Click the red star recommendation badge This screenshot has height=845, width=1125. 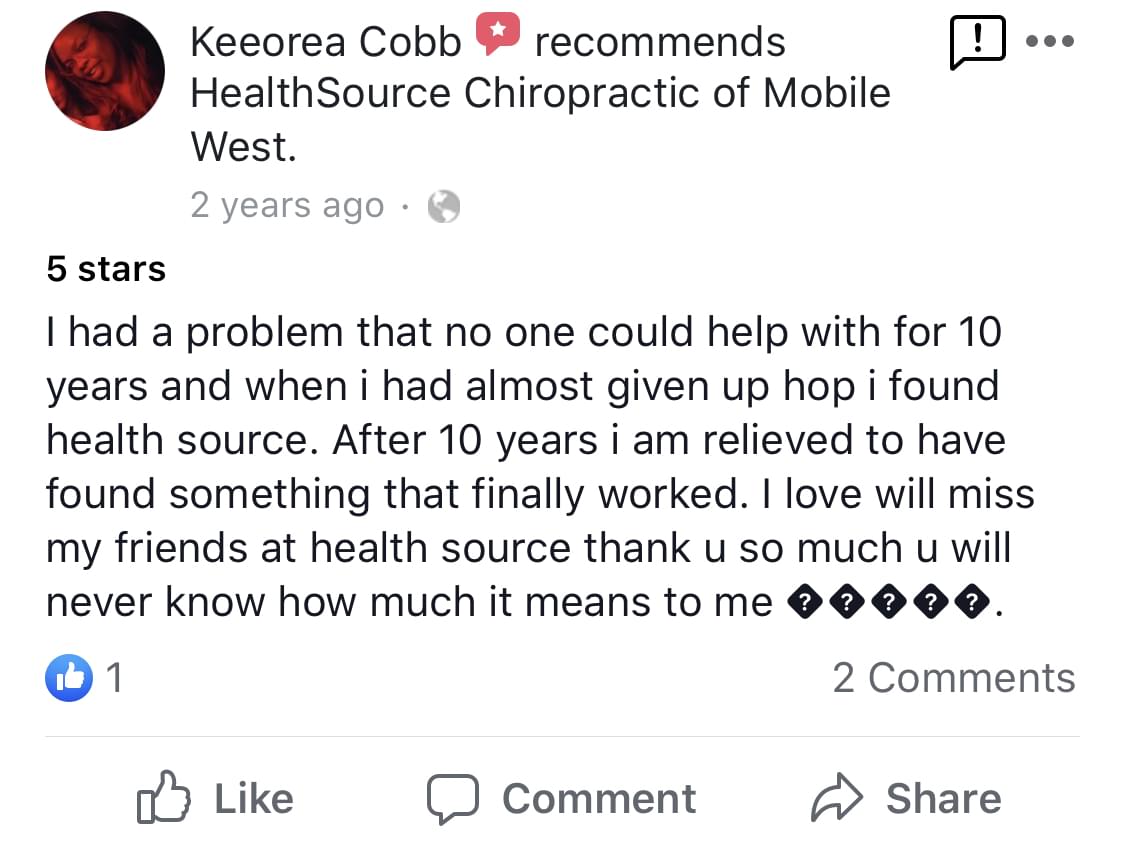click(497, 36)
